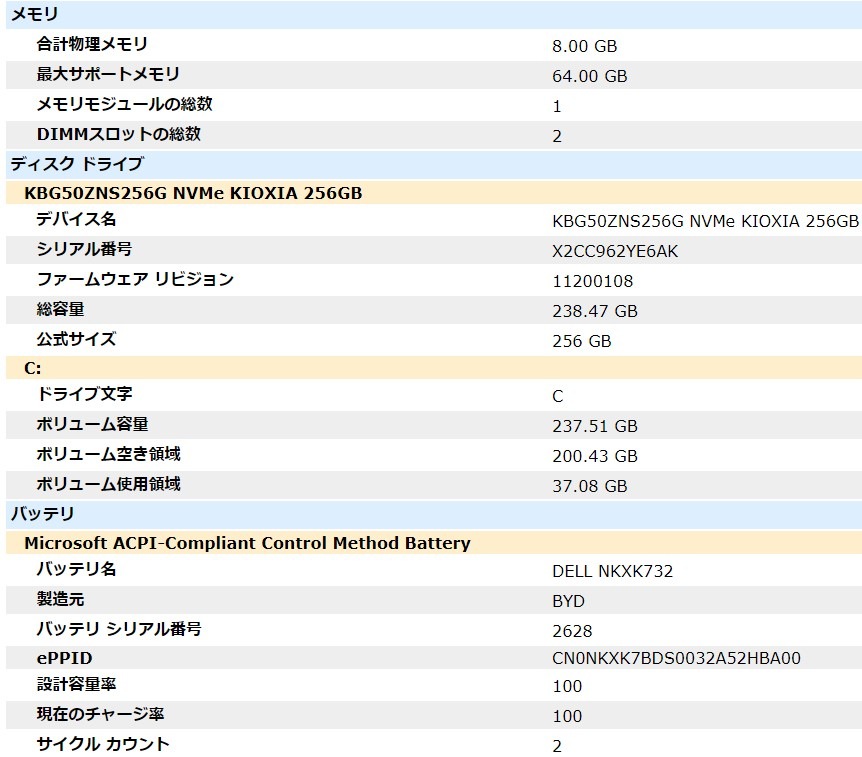Click the ドライブ文字 value C

(x=556, y=396)
